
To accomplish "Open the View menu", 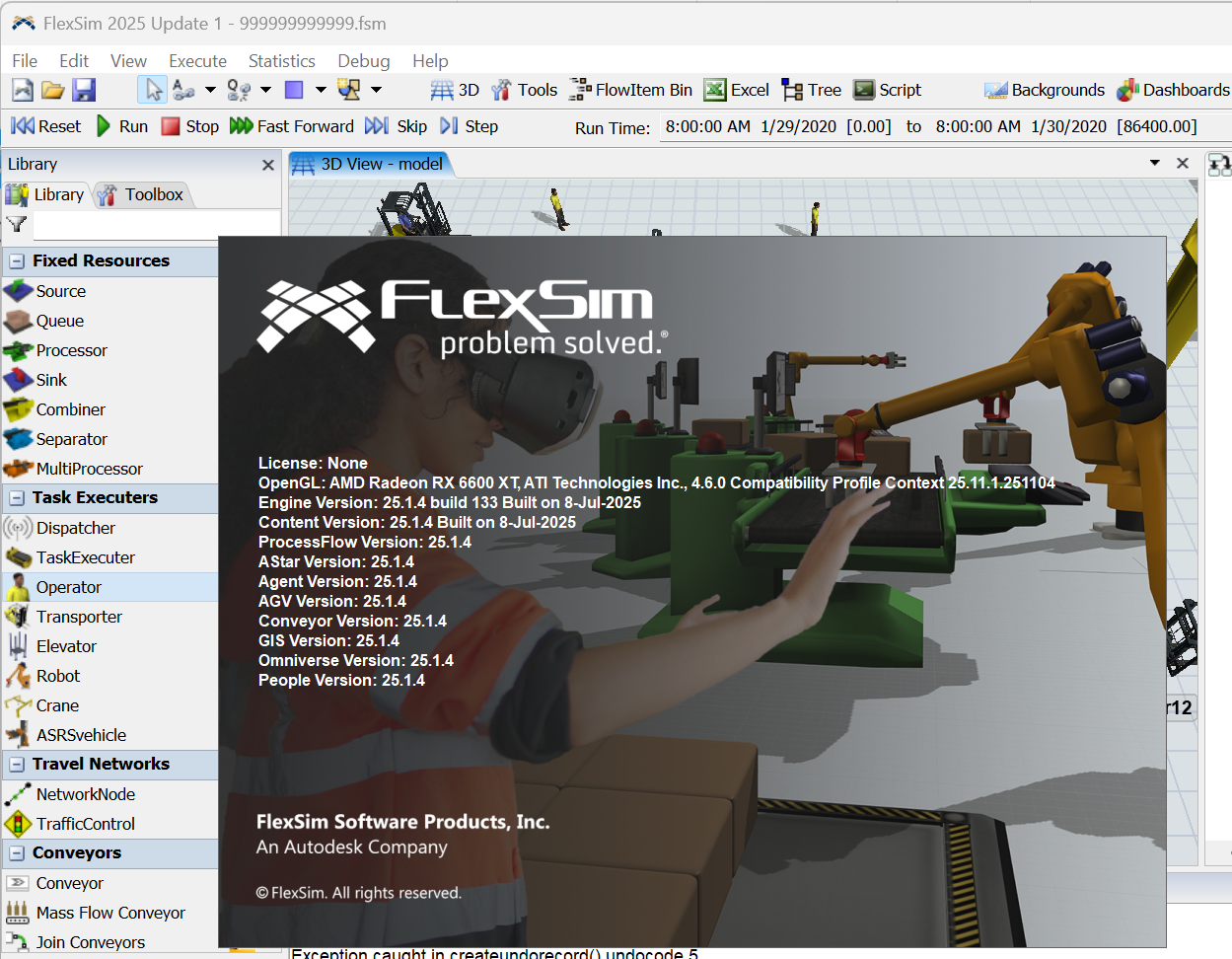I will click(128, 61).
